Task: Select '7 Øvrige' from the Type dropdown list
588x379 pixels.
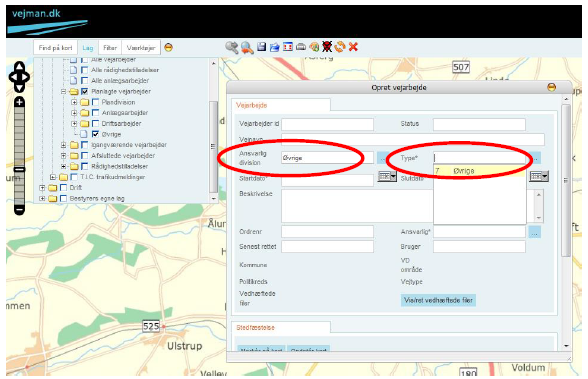Action: (x=480, y=171)
